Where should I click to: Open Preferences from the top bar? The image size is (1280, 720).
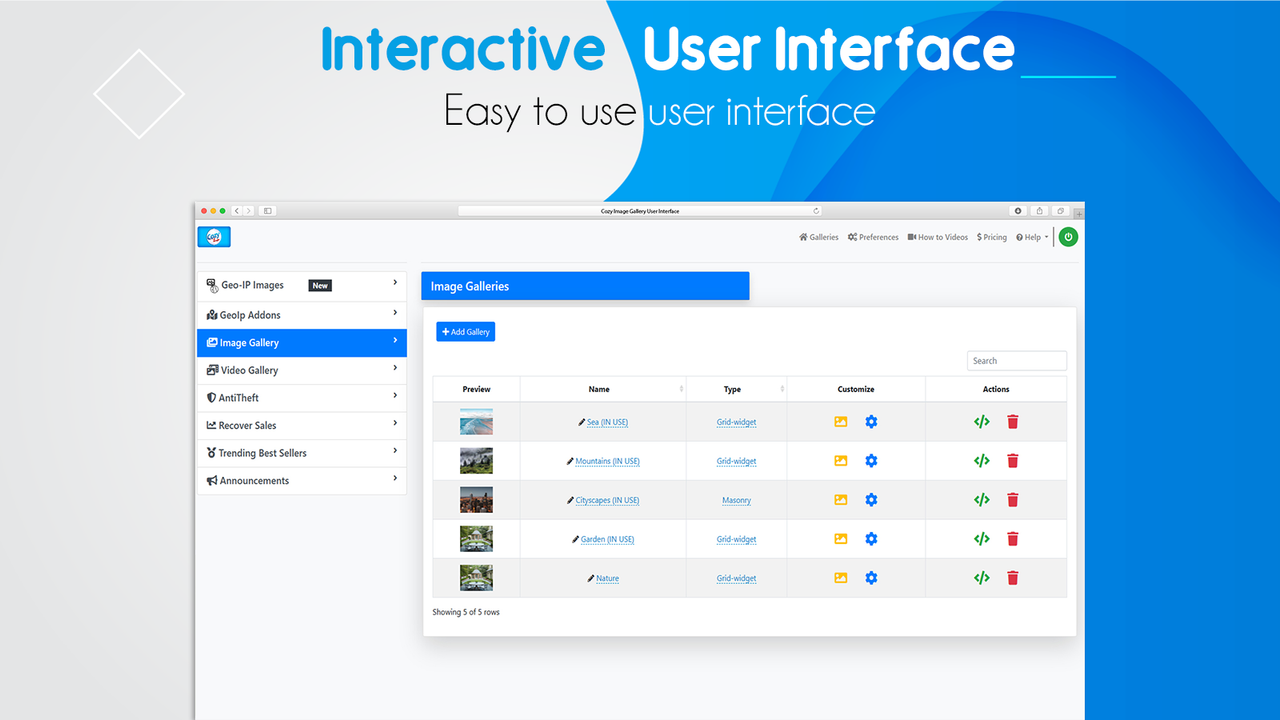[x=872, y=237]
